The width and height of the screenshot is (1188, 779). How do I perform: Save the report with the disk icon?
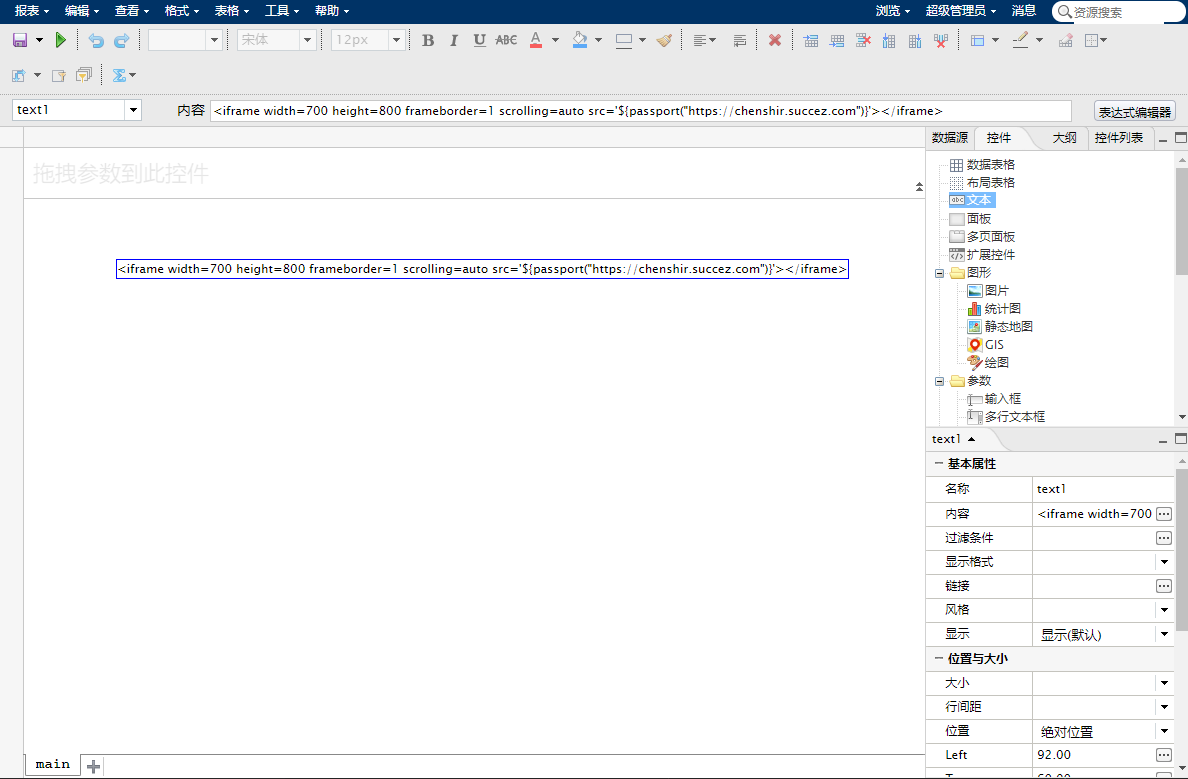tap(22, 40)
